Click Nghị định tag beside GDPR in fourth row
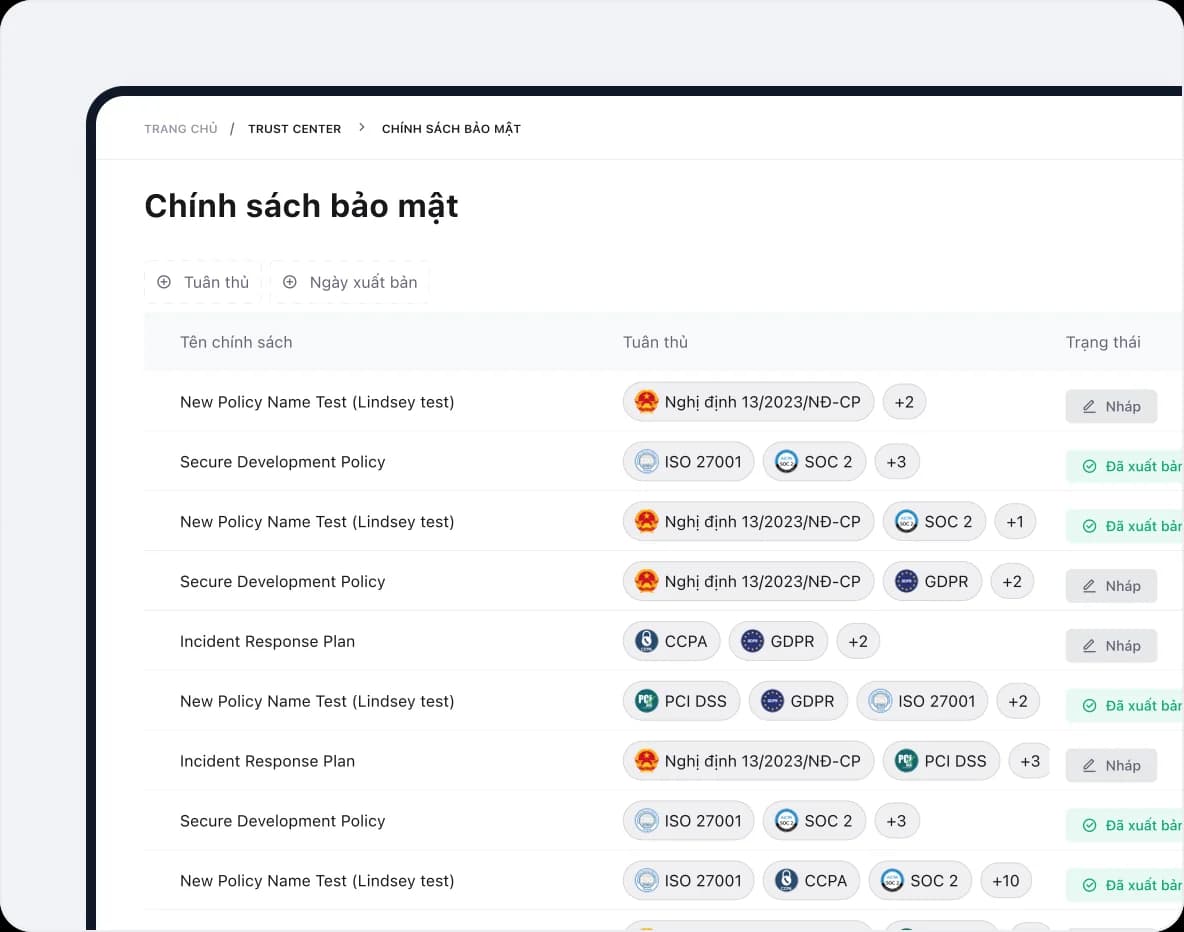Screen dimensions: 1184x932 click(x=748, y=581)
